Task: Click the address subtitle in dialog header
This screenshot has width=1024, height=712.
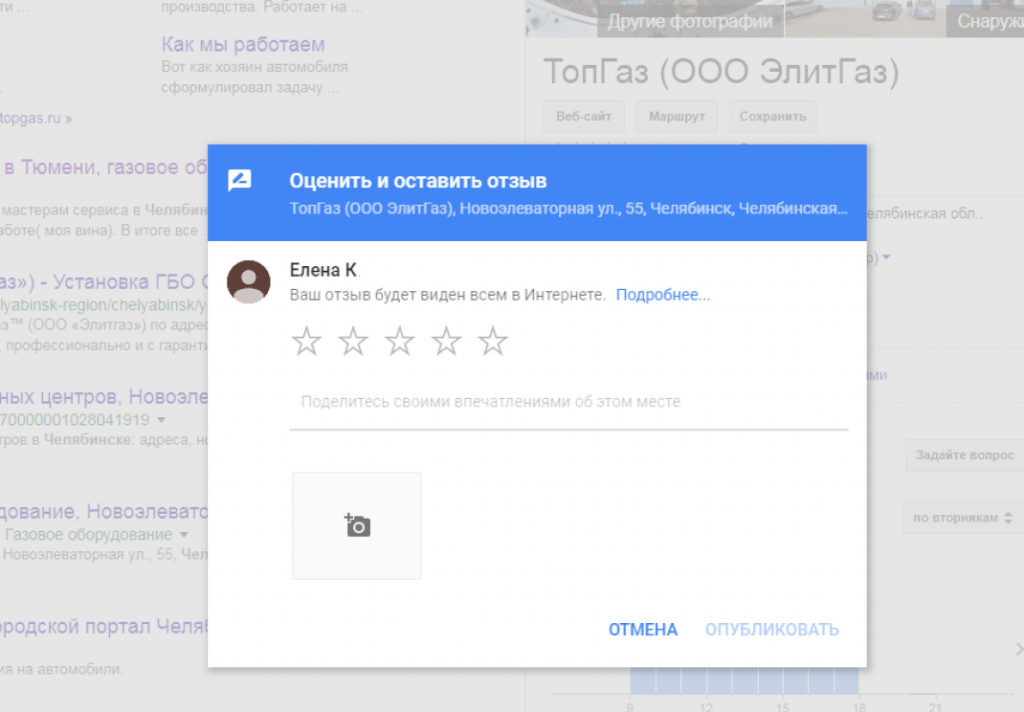Action: 568,209
